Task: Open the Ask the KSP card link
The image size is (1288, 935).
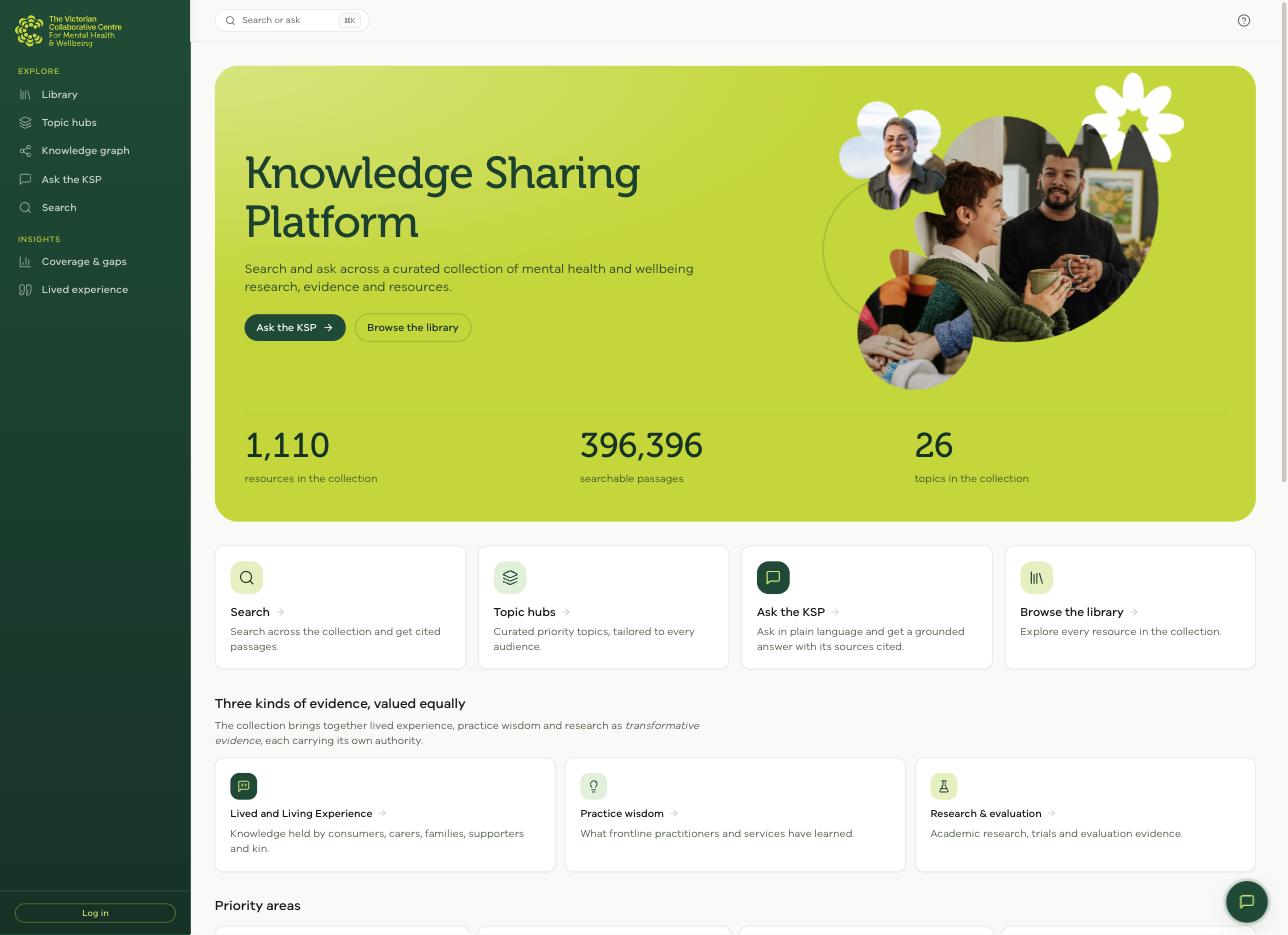Action: [867, 607]
